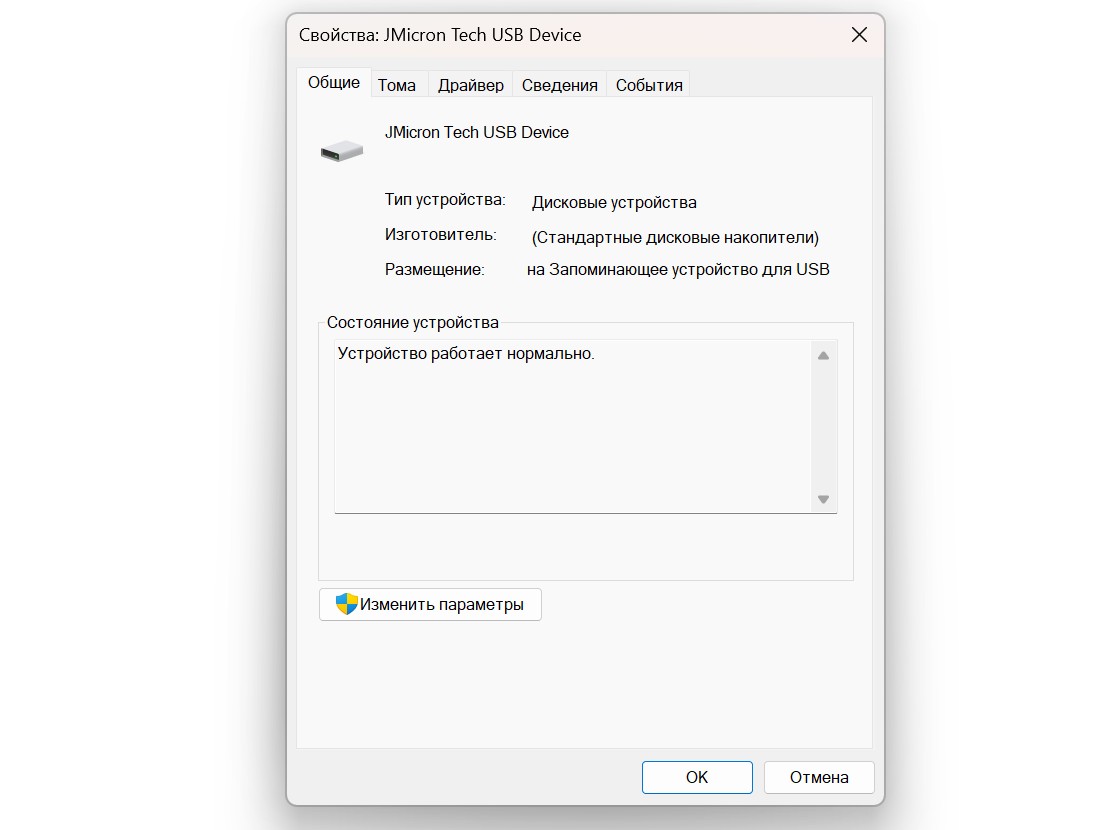The image size is (1106, 830).
Task: Click the Отмена button
Action: click(819, 777)
